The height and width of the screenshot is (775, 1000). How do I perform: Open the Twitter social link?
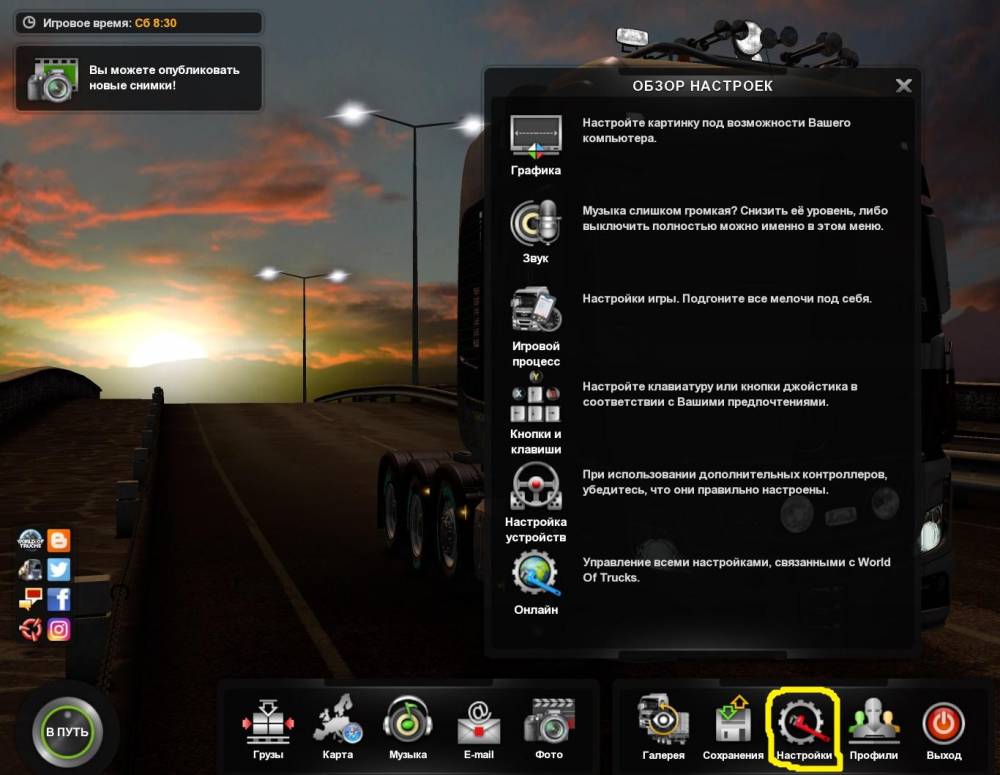tap(59, 570)
